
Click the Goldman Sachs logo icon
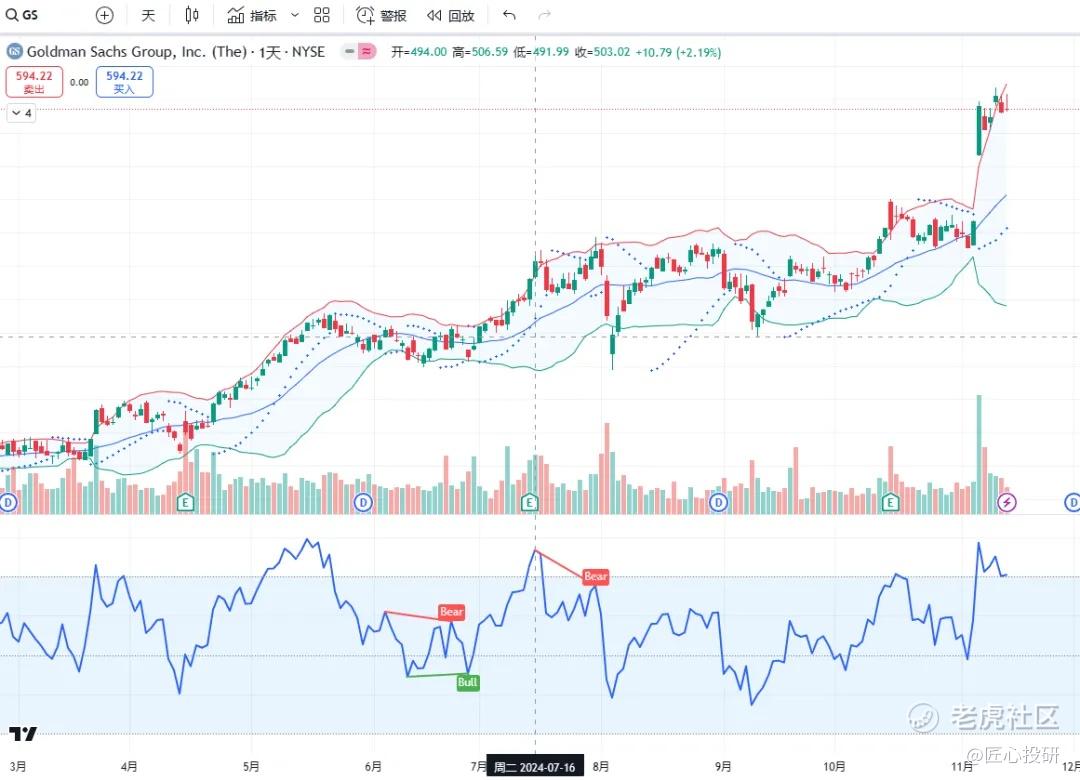[x=14, y=52]
